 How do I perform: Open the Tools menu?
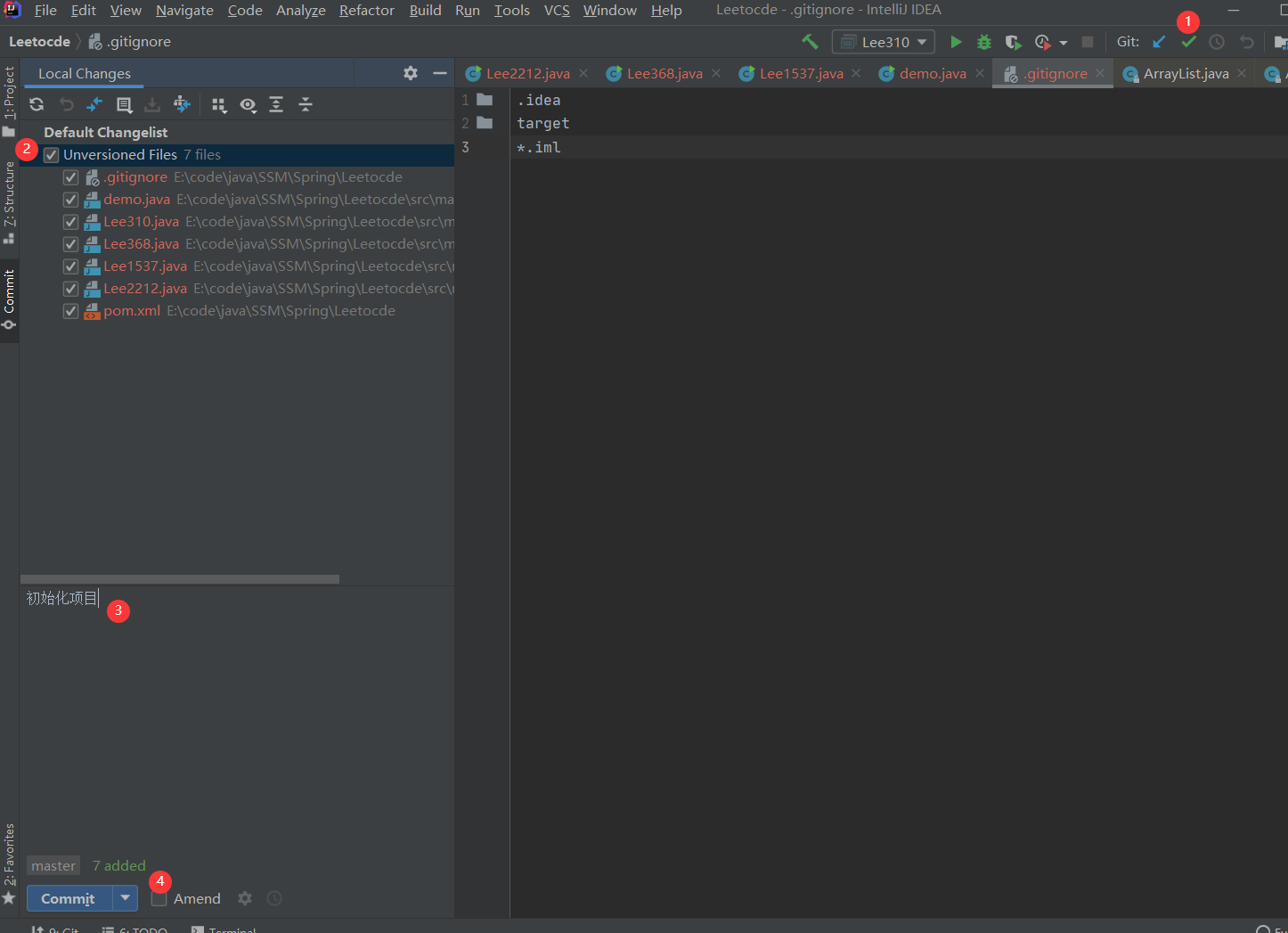point(512,11)
